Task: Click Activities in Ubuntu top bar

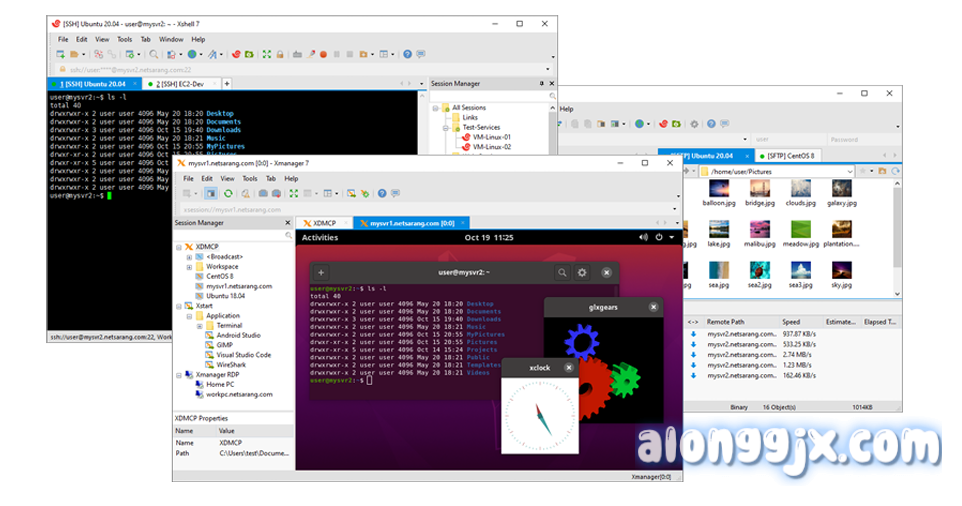Action: (x=320, y=238)
